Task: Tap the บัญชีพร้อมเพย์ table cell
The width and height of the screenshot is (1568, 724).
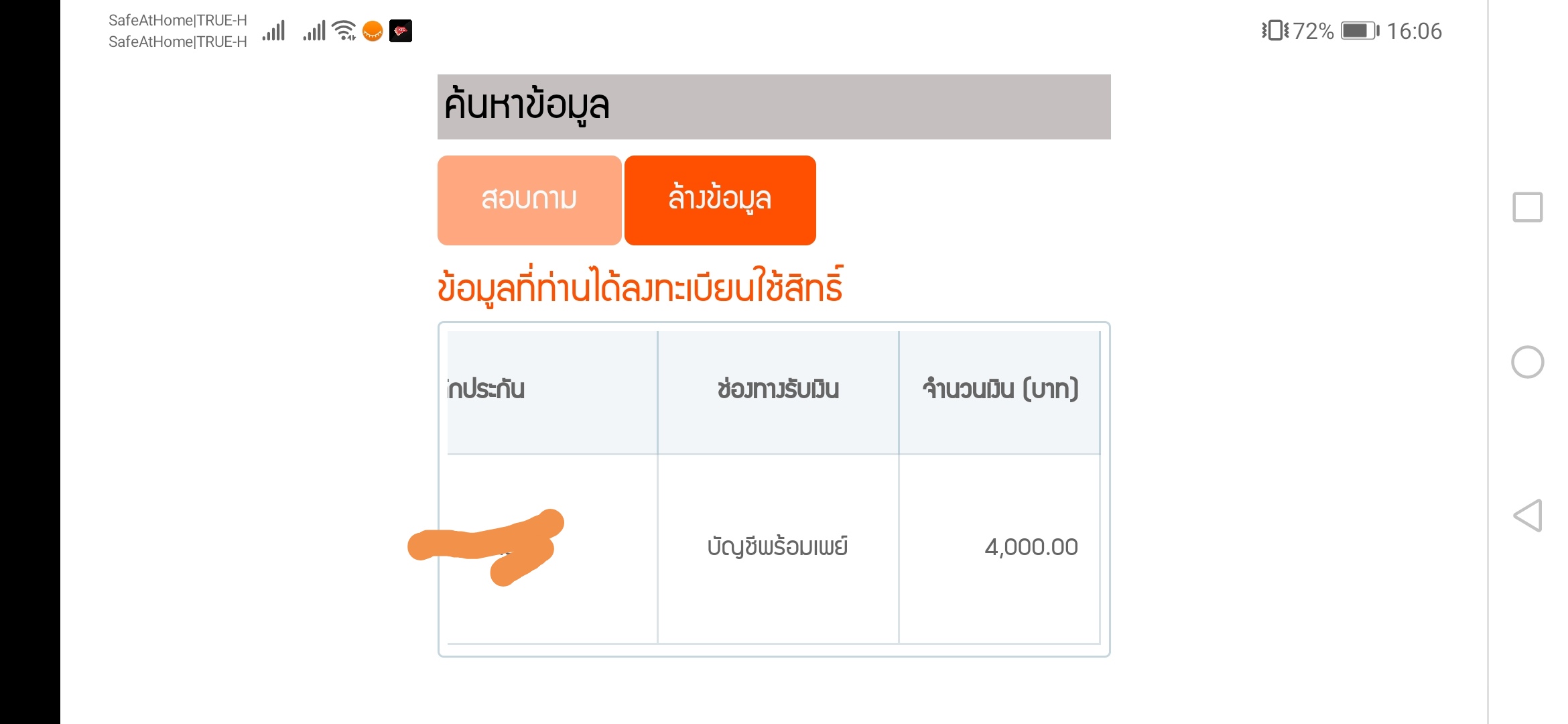Action: 778,548
